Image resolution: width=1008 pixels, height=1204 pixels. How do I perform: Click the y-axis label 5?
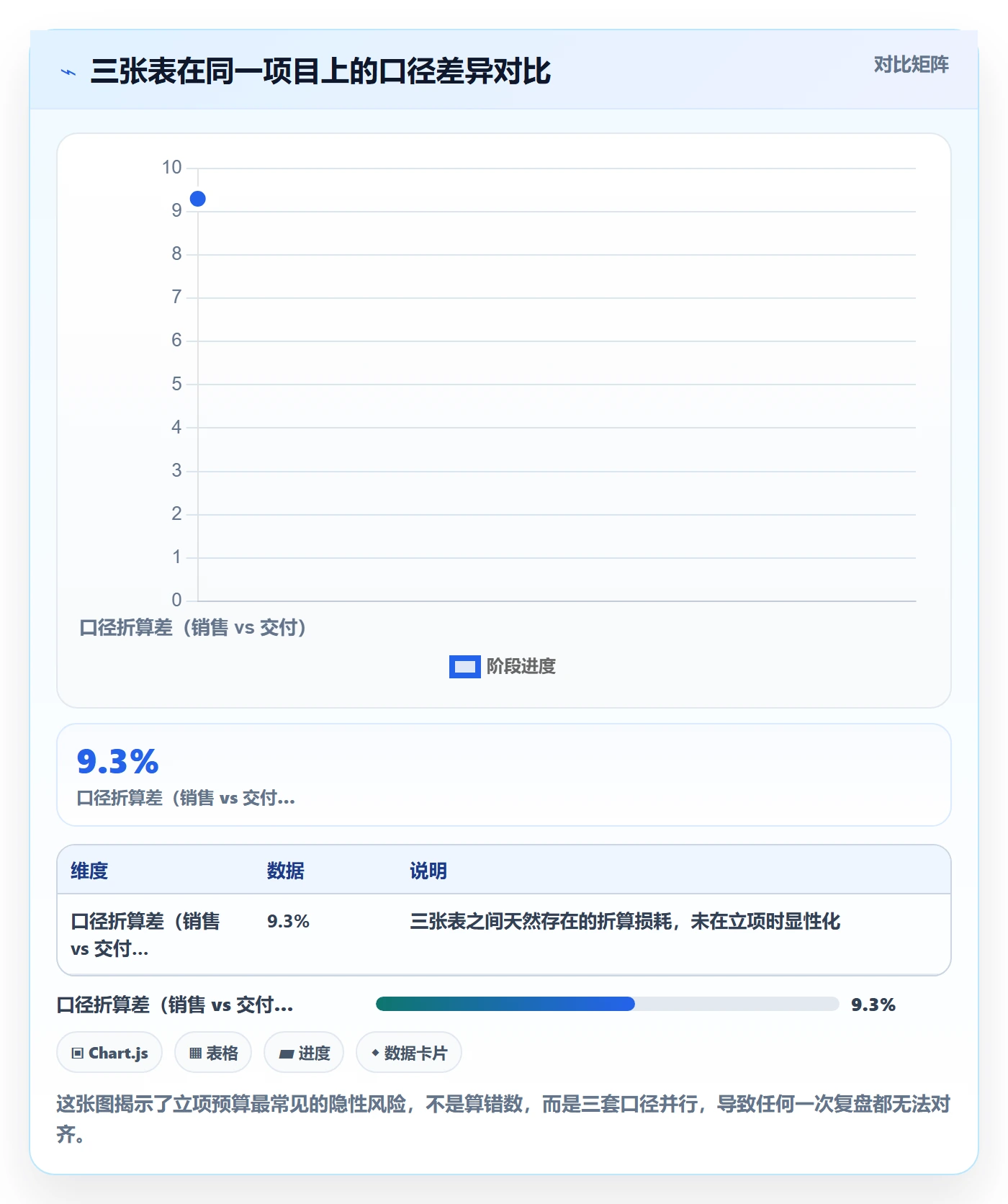(x=176, y=384)
